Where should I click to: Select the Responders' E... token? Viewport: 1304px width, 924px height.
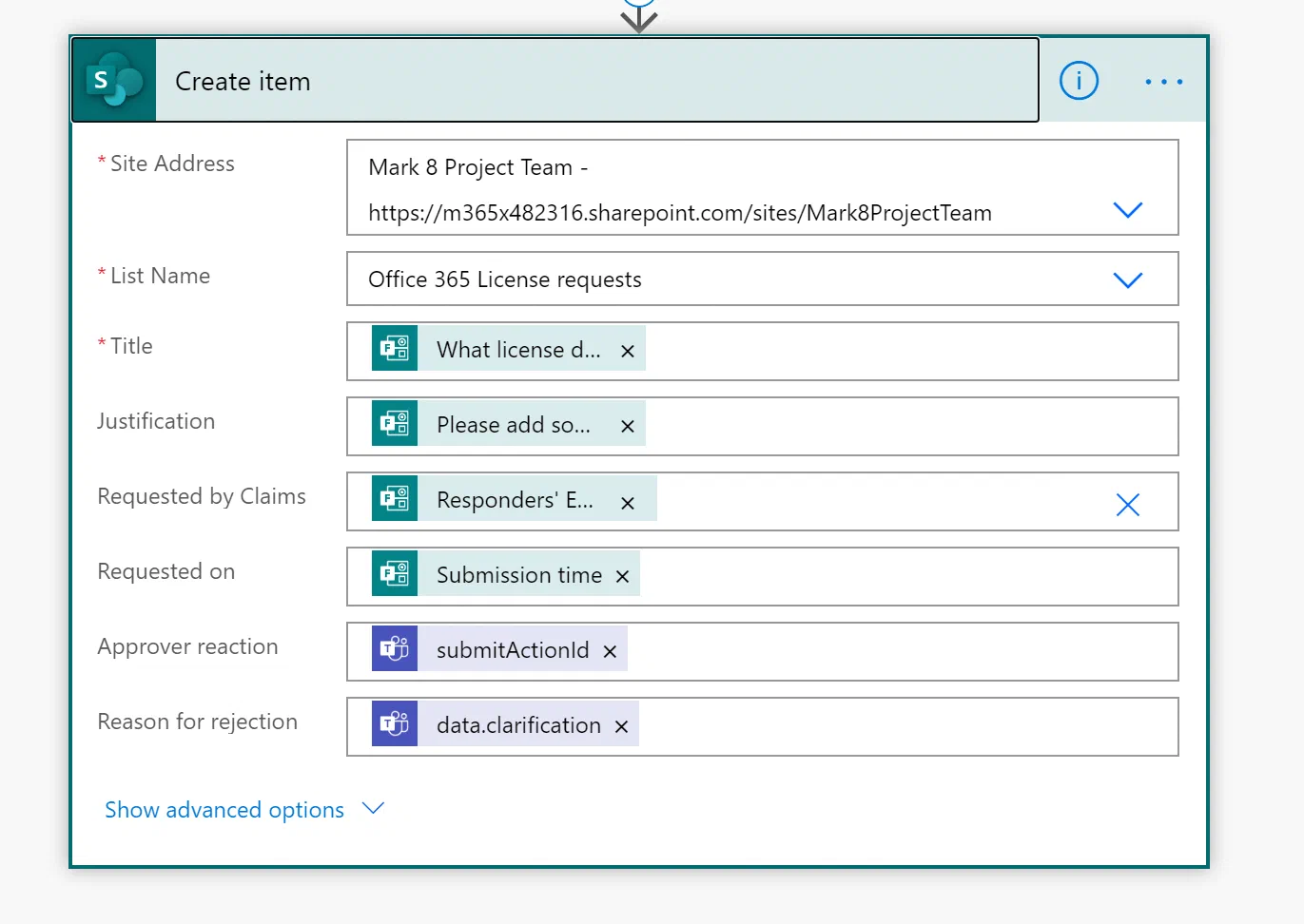point(515,500)
